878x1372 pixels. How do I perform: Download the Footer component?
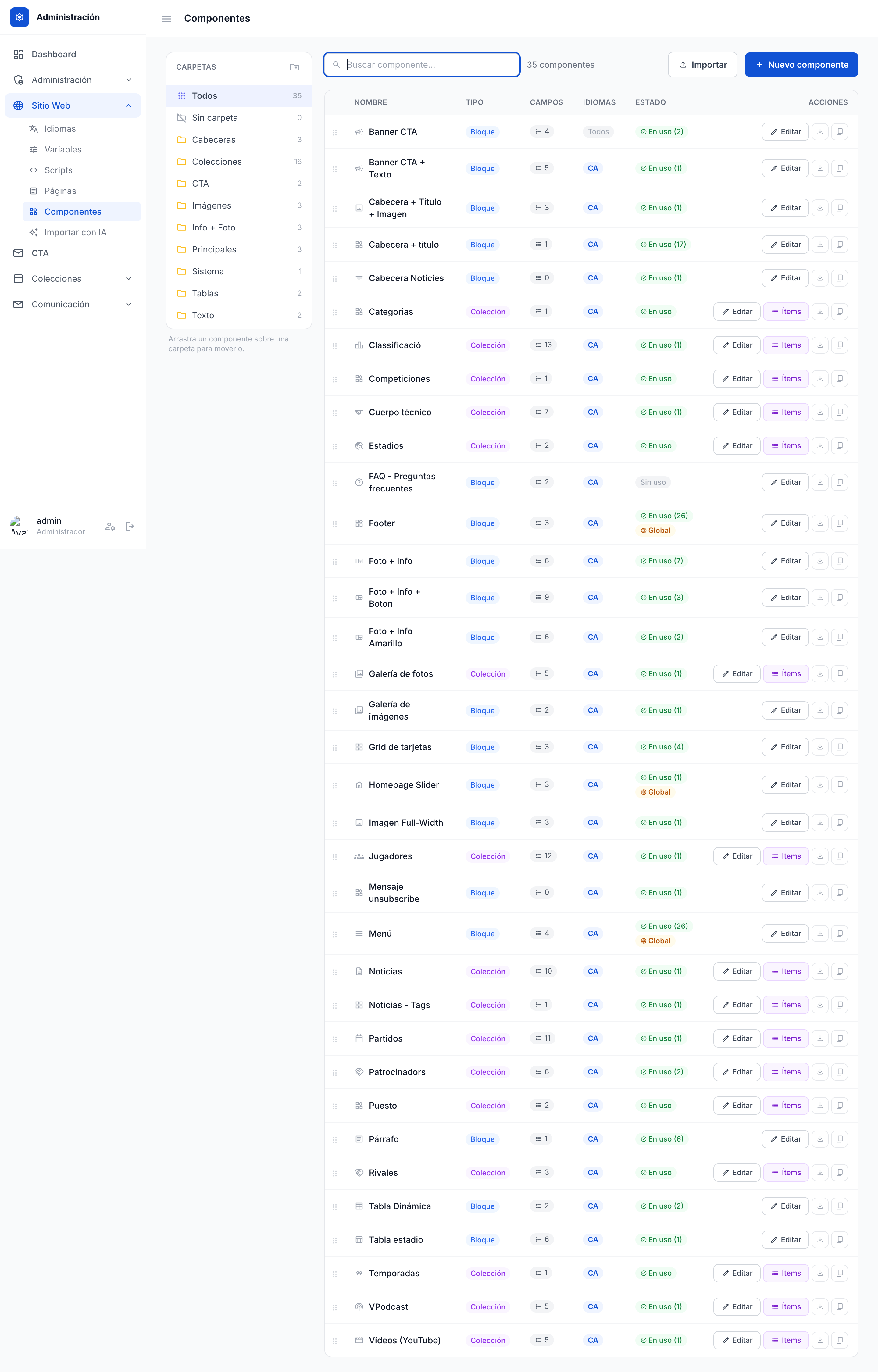point(820,523)
